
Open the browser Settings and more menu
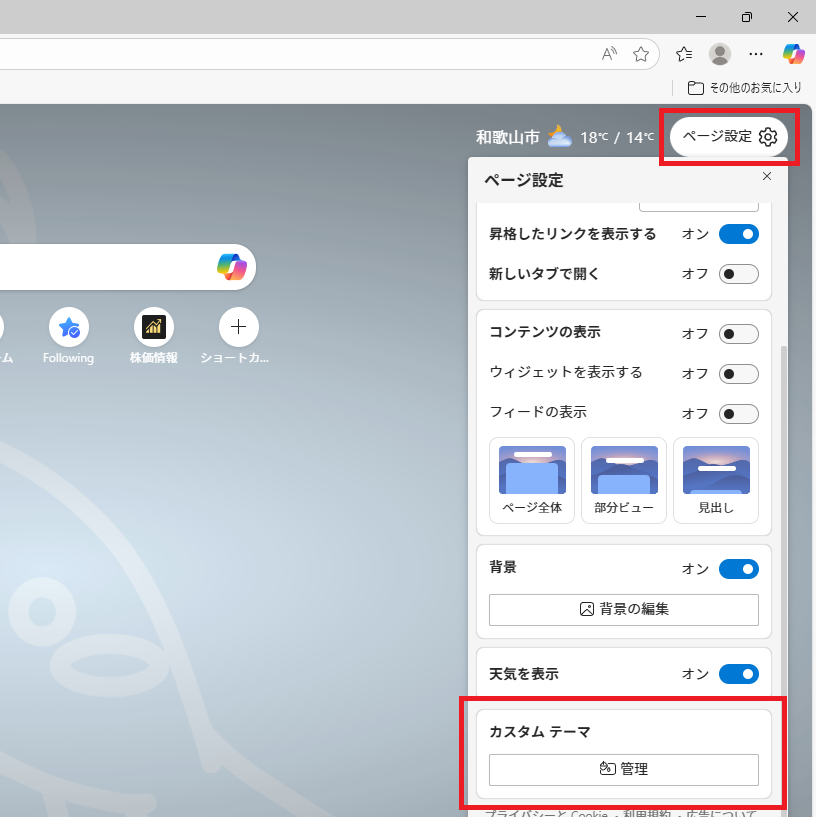756,54
